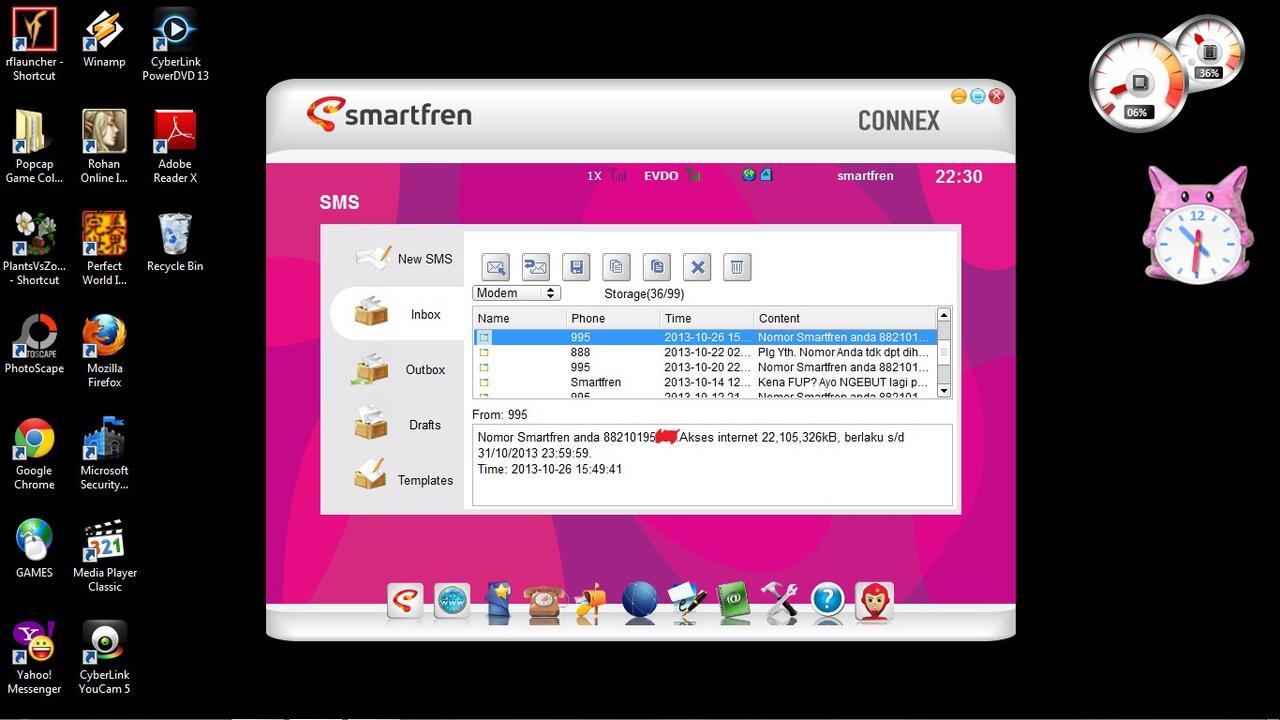
Task: Open the Mozilla Firefox desktop shortcut
Action: (104, 352)
